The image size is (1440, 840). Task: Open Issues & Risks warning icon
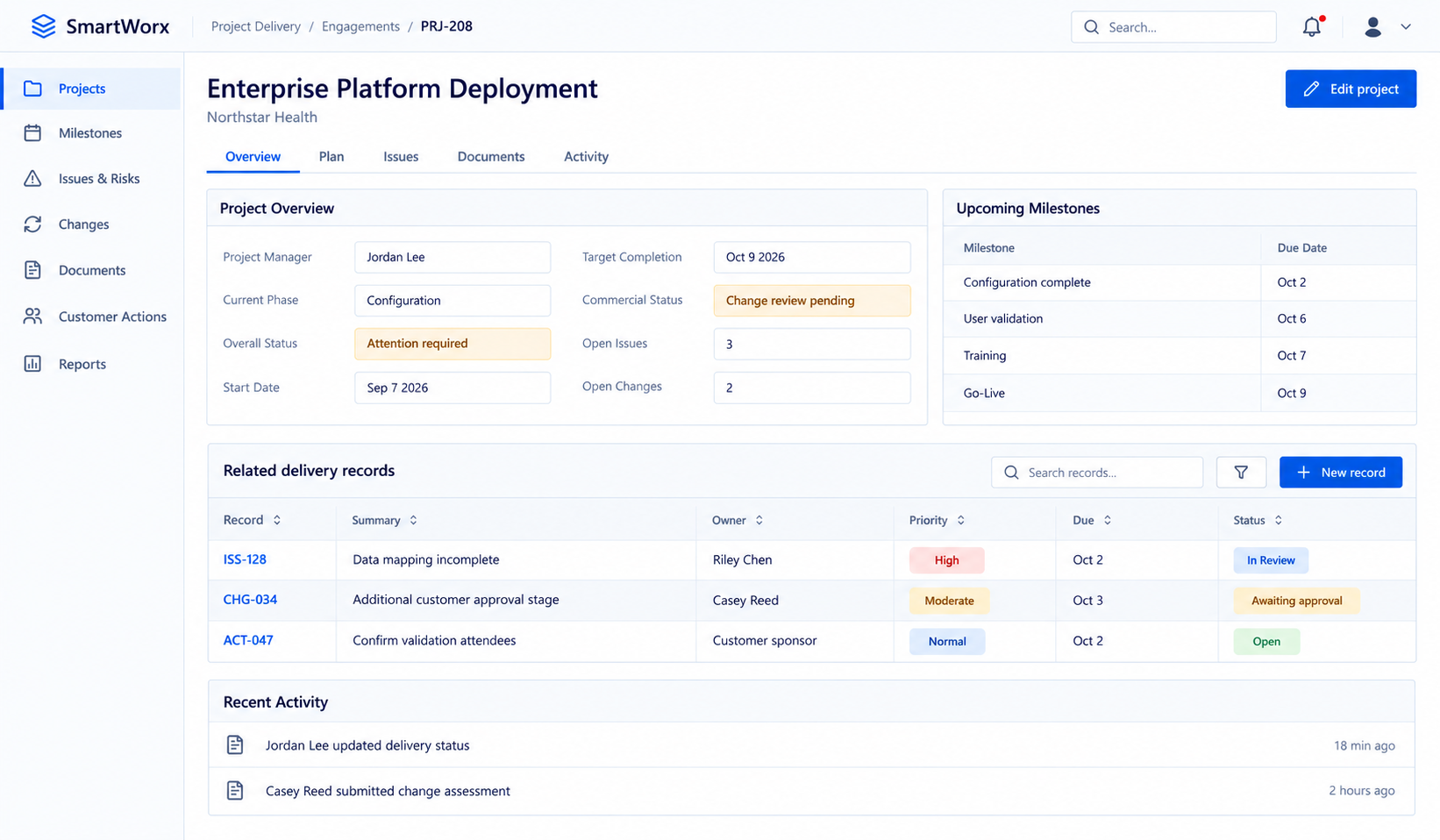32,179
